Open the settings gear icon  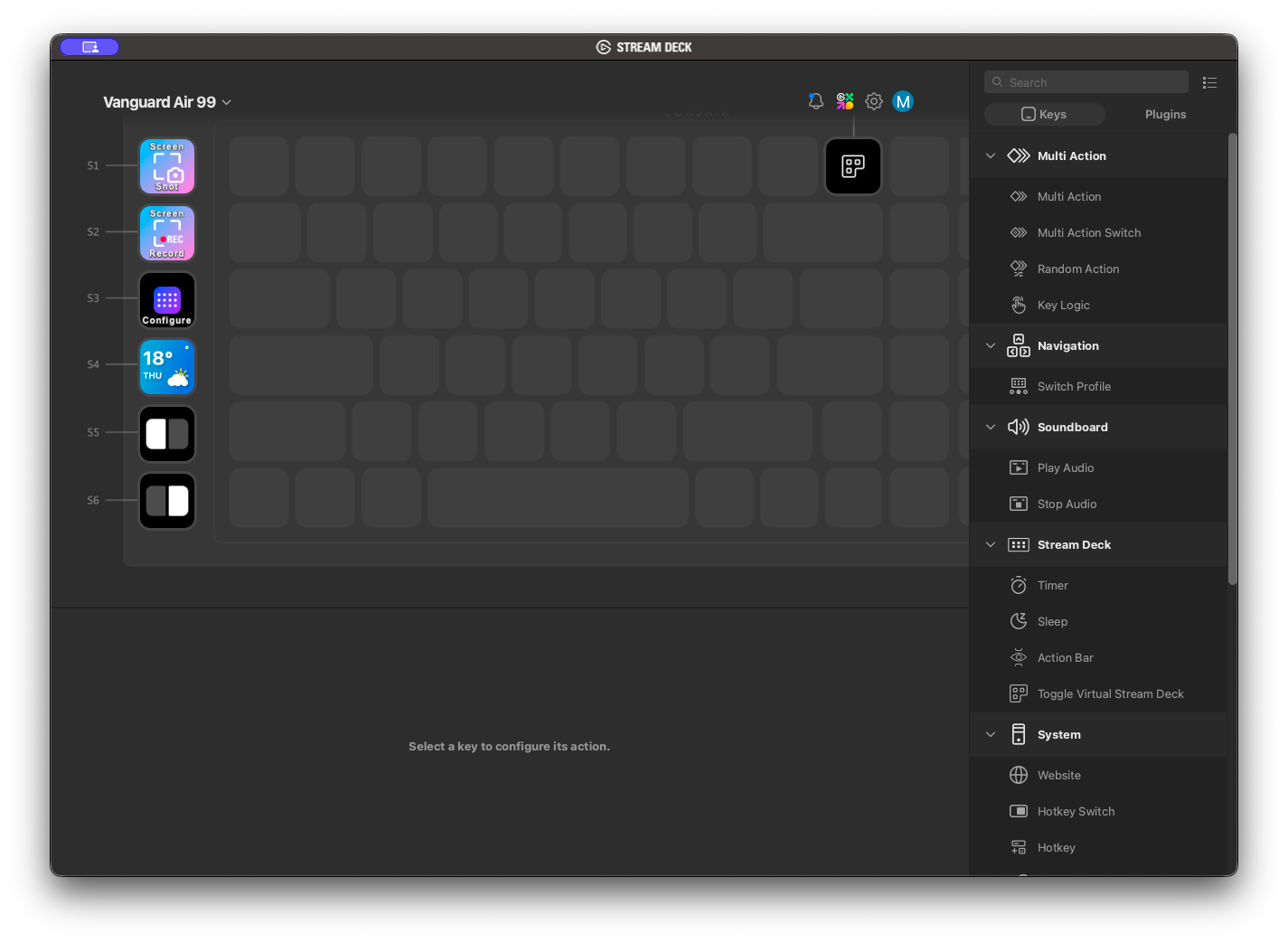874,101
